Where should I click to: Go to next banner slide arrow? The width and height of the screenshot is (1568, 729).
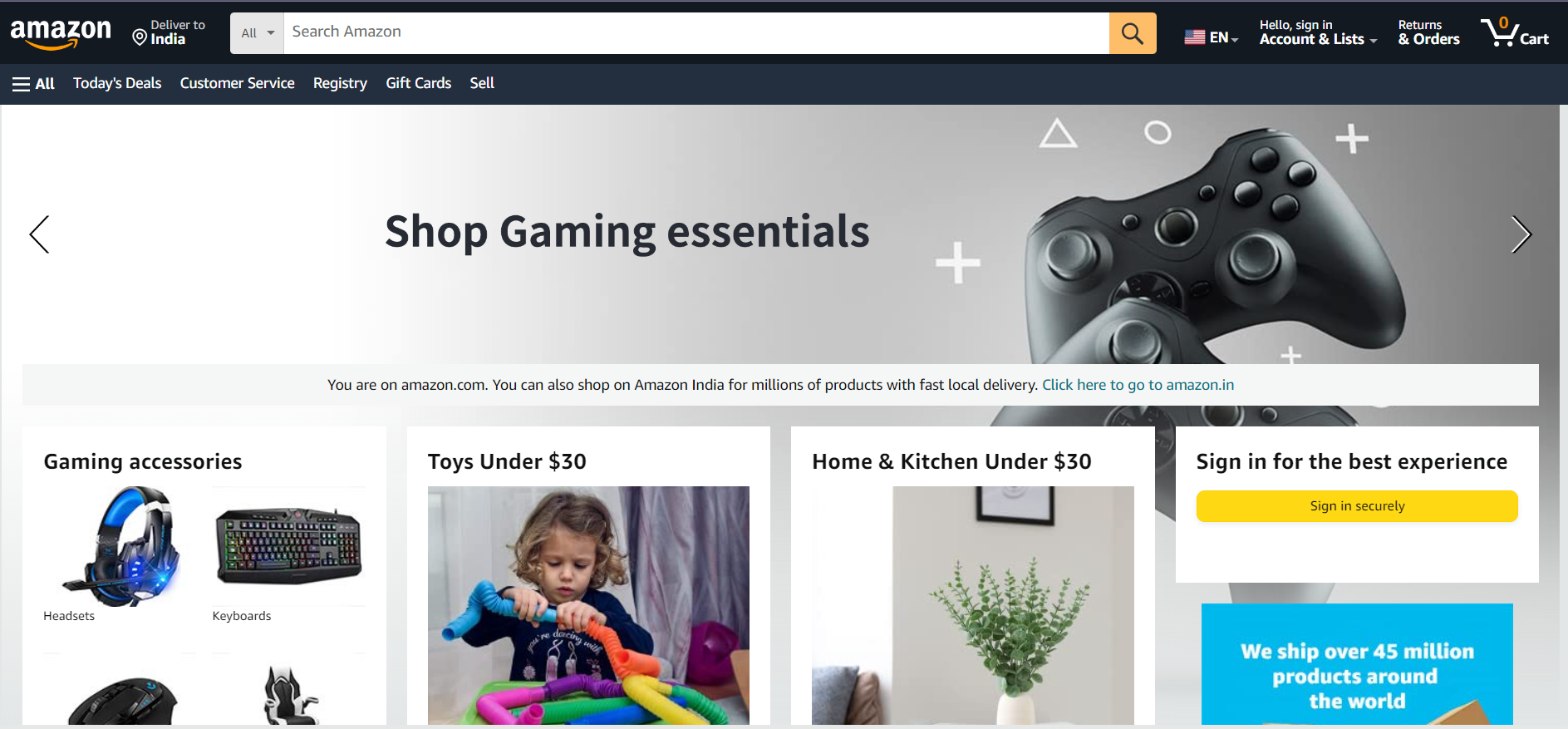click(1521, 234)
